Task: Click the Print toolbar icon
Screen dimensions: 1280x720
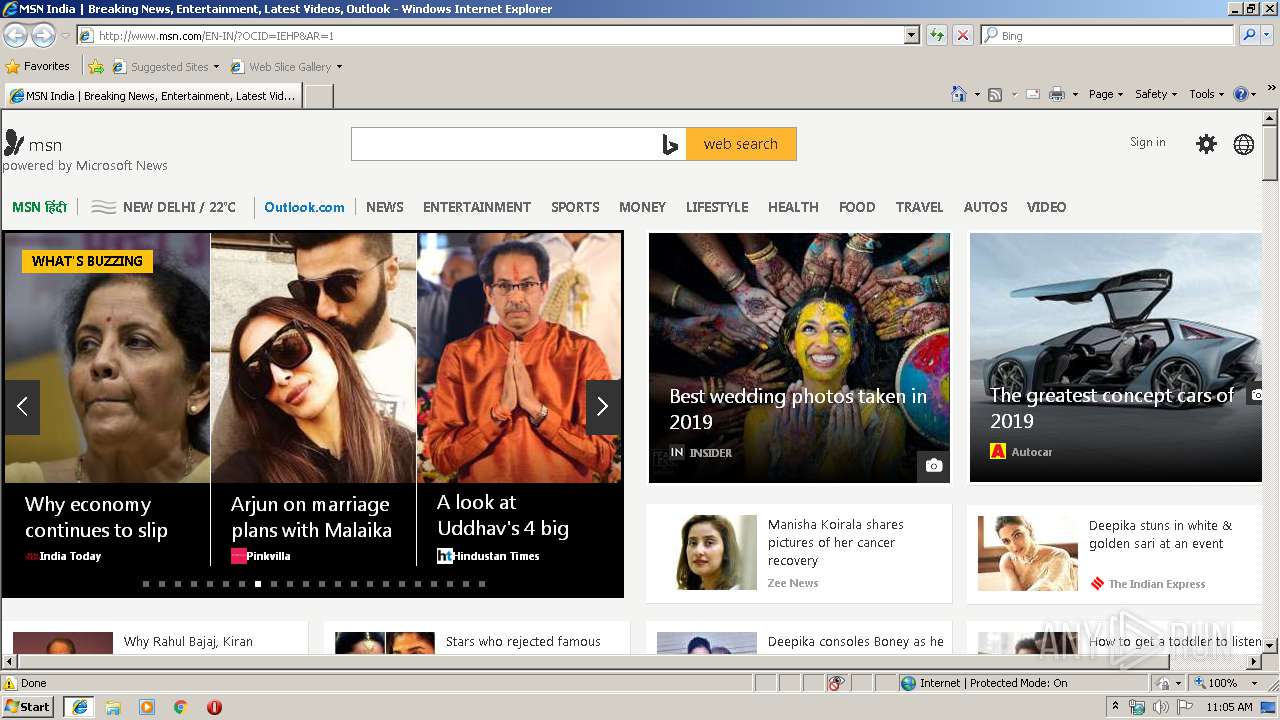Action: click(x=1057, y=94)
